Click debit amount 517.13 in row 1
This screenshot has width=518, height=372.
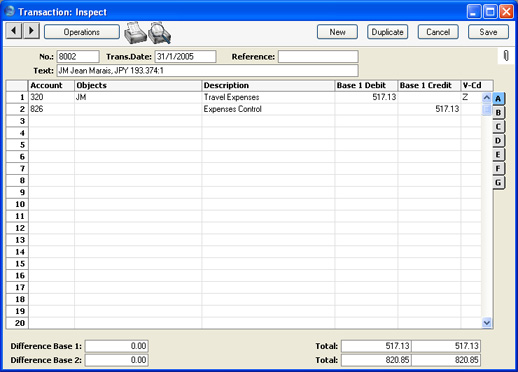click(366, 97)
